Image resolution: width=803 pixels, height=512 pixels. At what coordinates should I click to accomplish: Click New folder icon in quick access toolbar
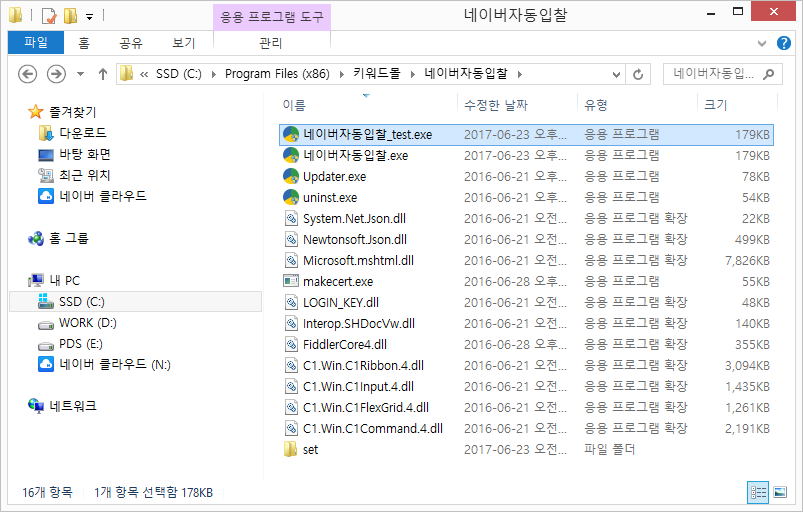tap(70, 16)
